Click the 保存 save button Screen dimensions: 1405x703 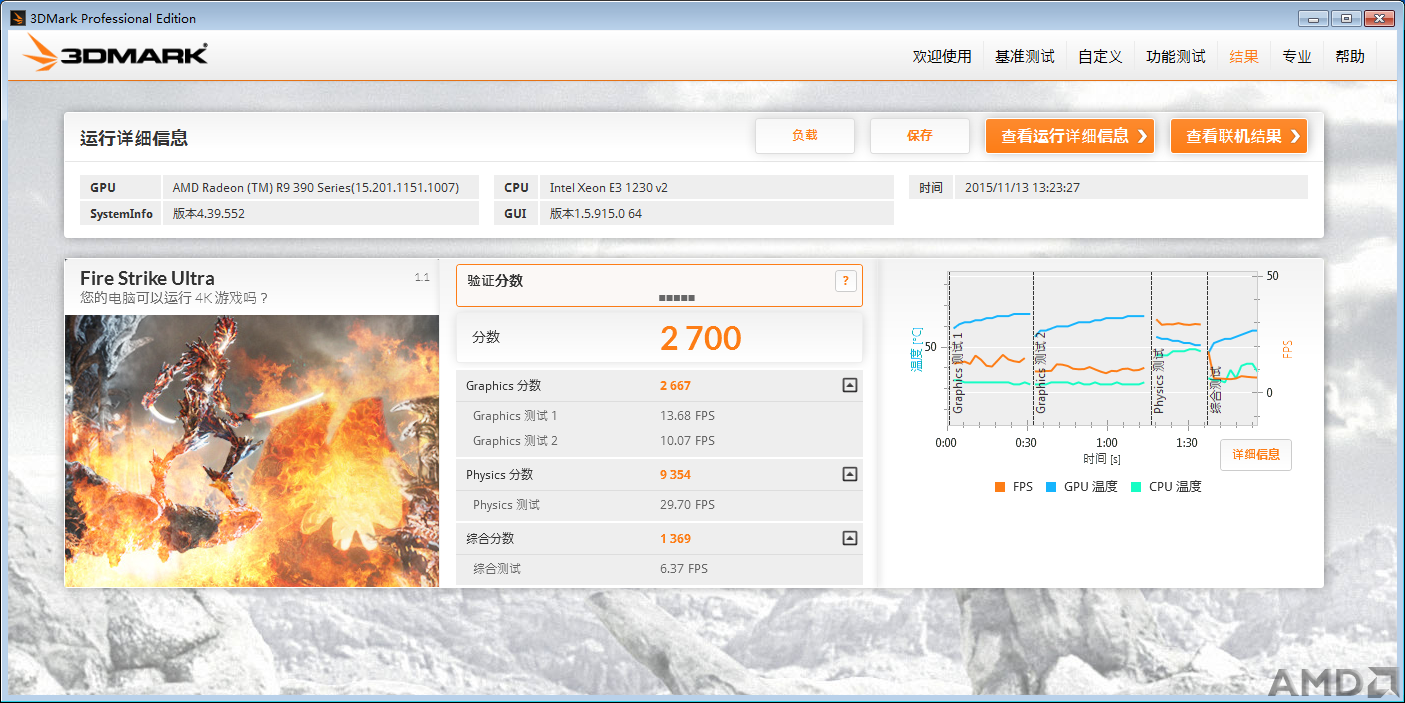point(920,136)
